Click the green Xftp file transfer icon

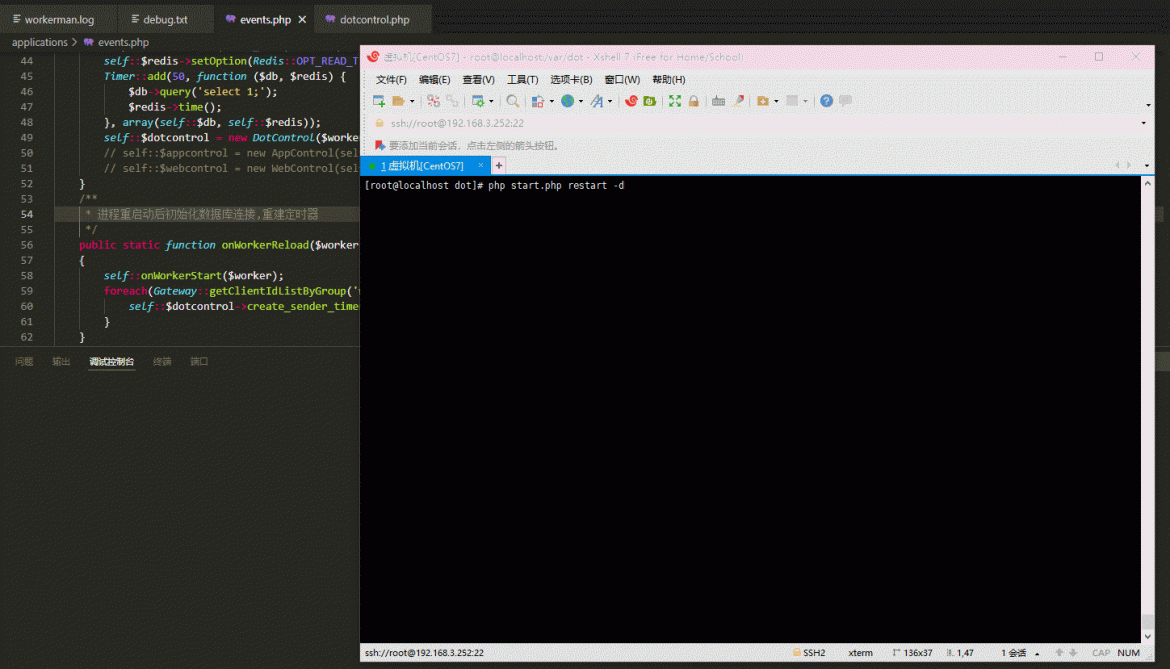[x=650, y=101]
